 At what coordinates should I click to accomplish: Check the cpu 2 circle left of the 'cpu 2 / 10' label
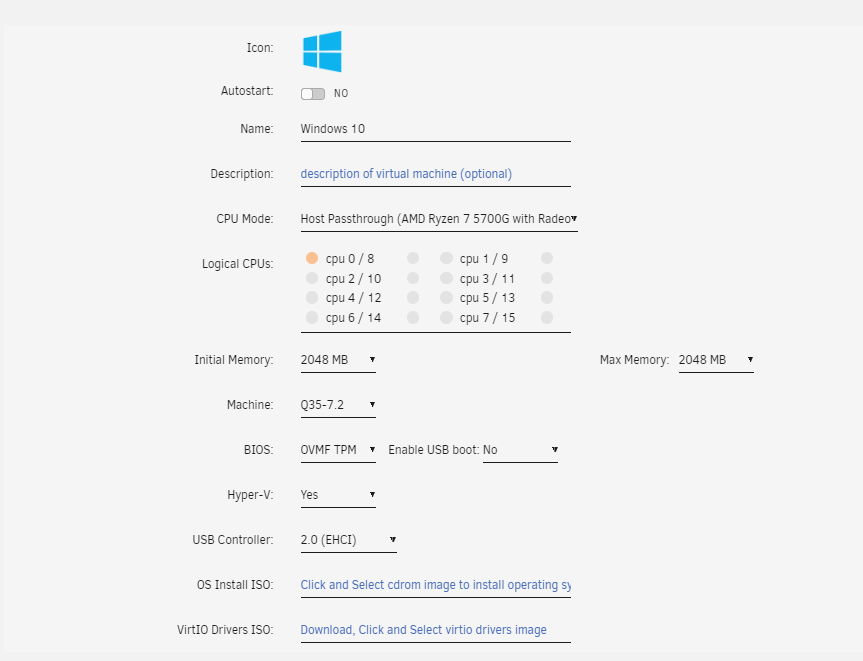[x=312, y=278]
